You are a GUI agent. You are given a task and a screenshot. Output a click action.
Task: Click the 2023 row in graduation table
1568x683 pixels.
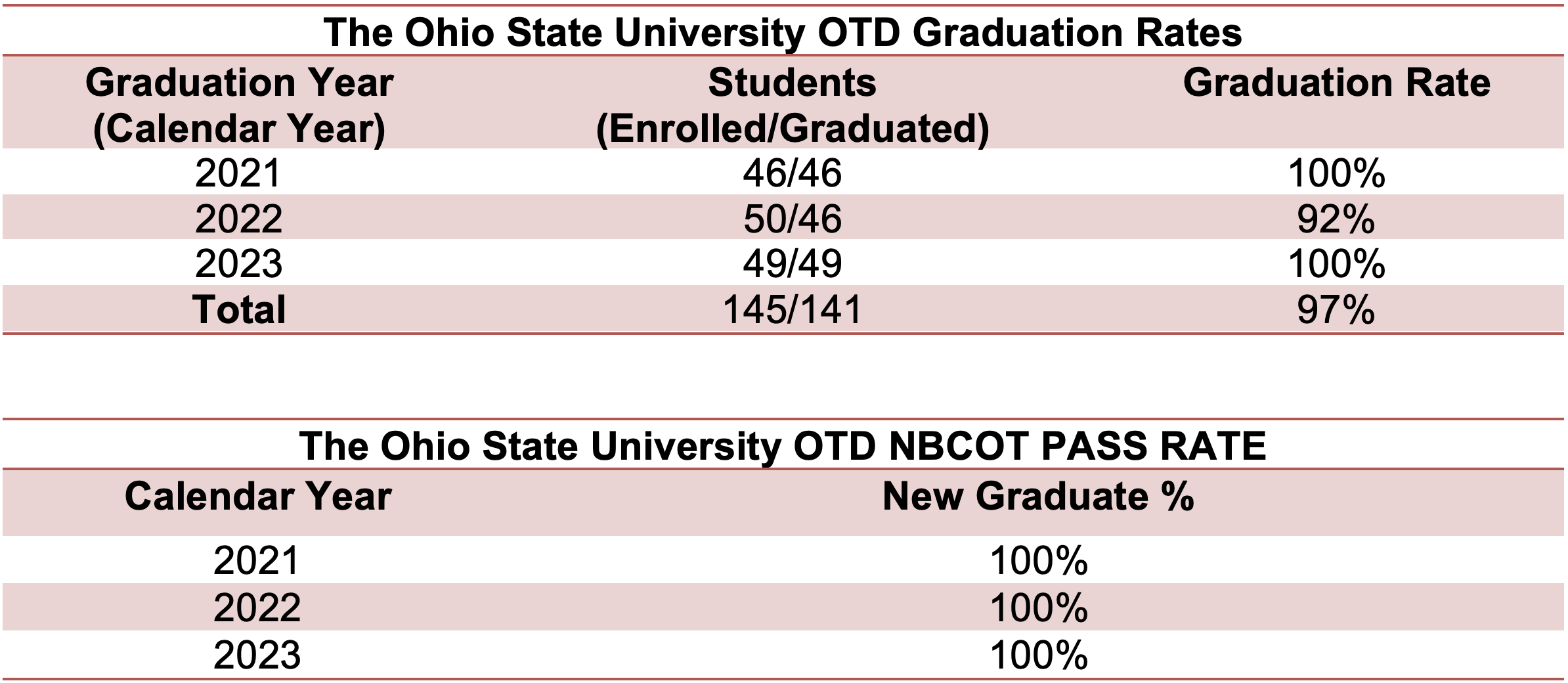pos(783,263)
